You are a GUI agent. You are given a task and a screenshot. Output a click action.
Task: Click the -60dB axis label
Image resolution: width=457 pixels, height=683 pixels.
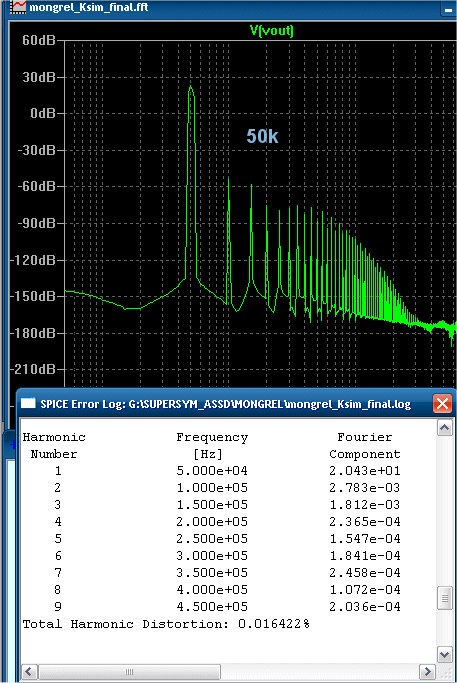click(x=36, y=186)
